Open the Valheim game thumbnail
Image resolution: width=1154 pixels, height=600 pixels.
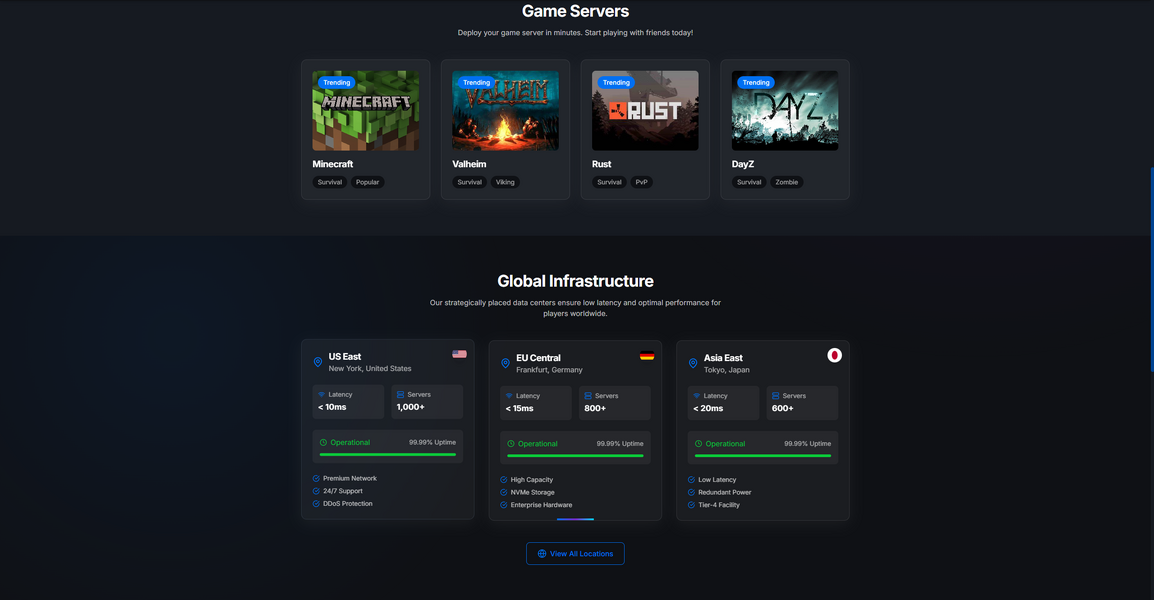[506, 110]
